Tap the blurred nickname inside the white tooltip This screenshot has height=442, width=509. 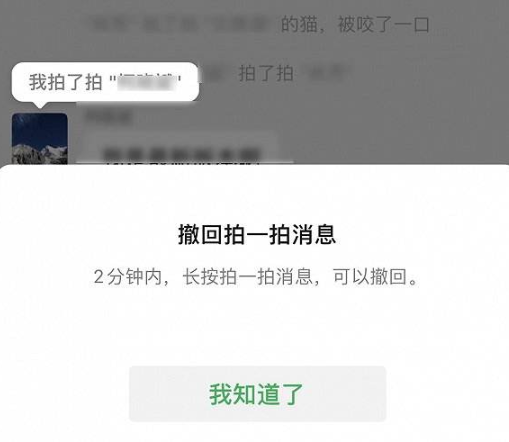tap(147, 82)
